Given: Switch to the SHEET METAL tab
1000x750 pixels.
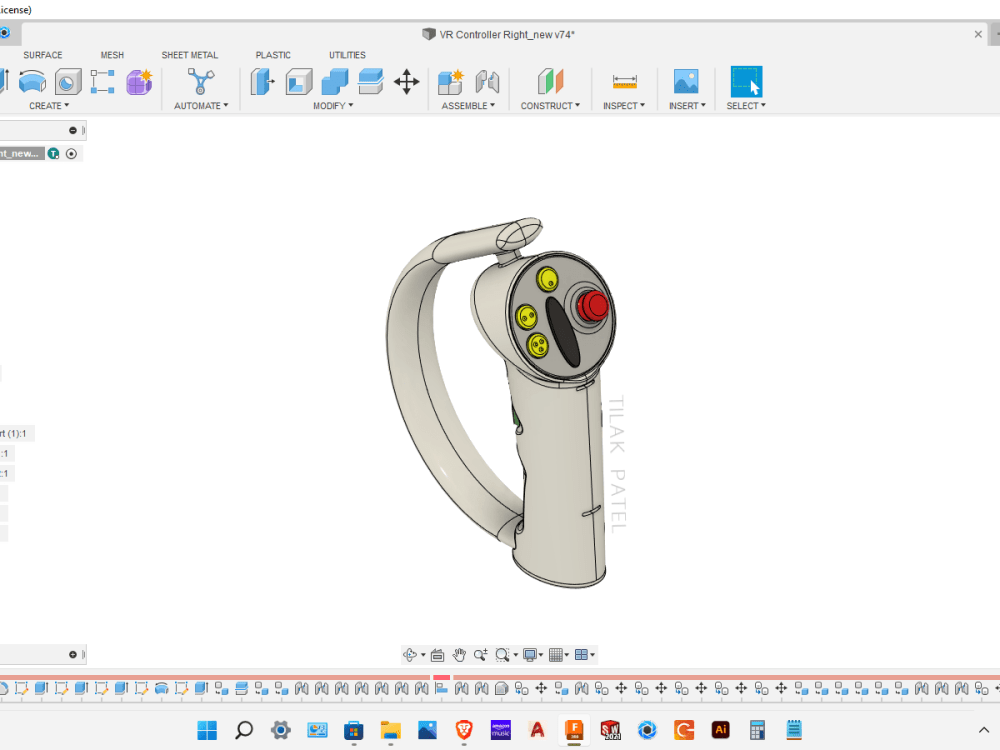Looking at the screenshot, I should tap(189, 55).
